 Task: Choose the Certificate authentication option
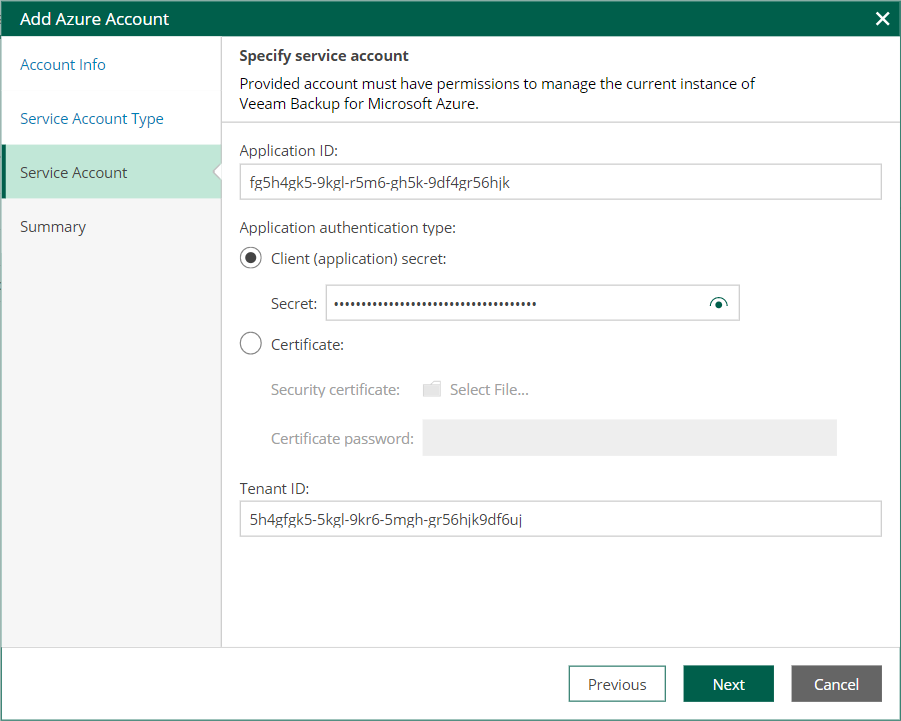[251, 345]
